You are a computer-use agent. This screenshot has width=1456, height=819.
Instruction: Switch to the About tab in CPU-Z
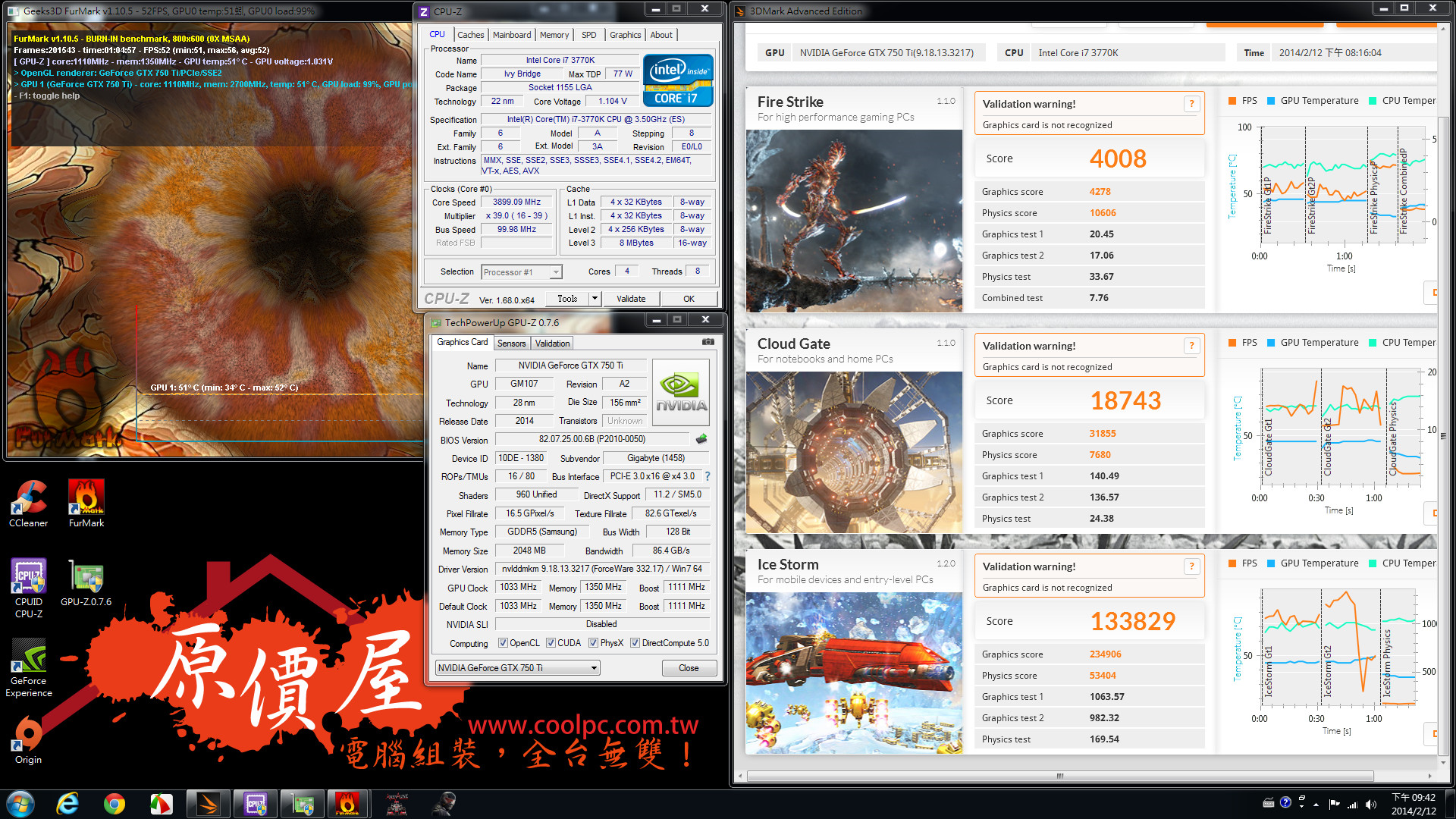pos(661,35)
